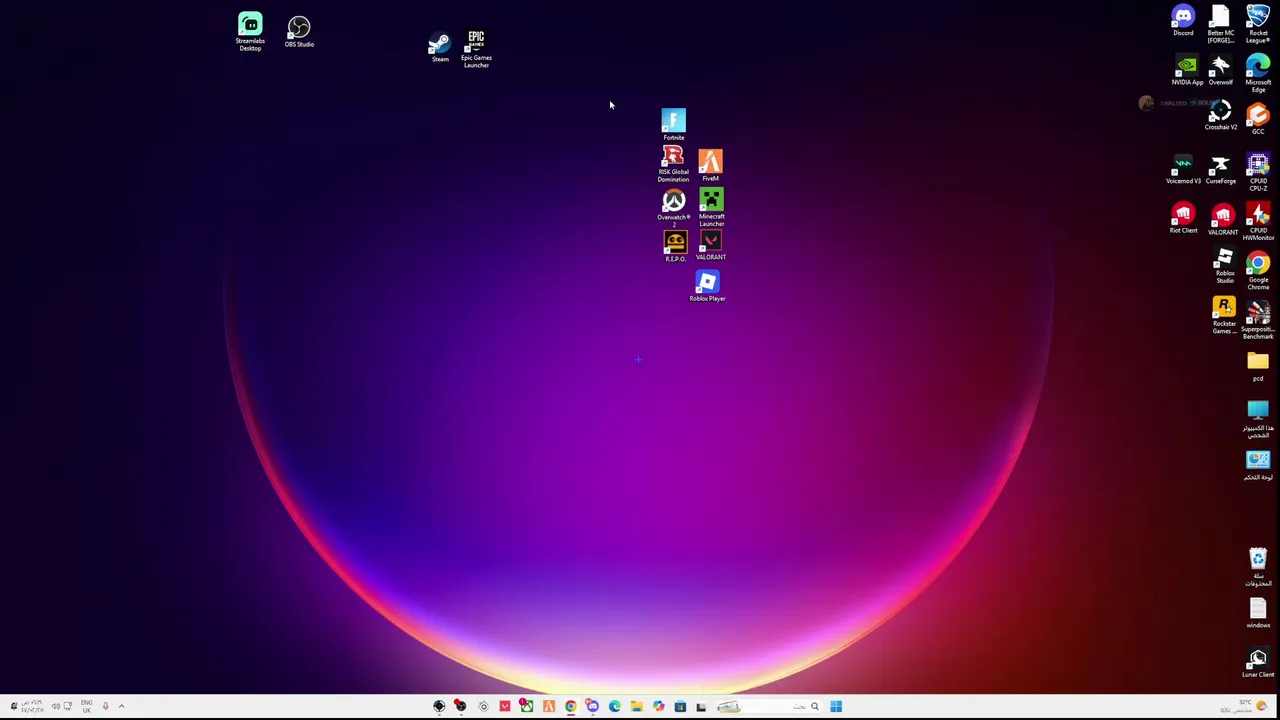
Task: Select the Rockstar Games Launcher icon
Action: click(1224, 316)
